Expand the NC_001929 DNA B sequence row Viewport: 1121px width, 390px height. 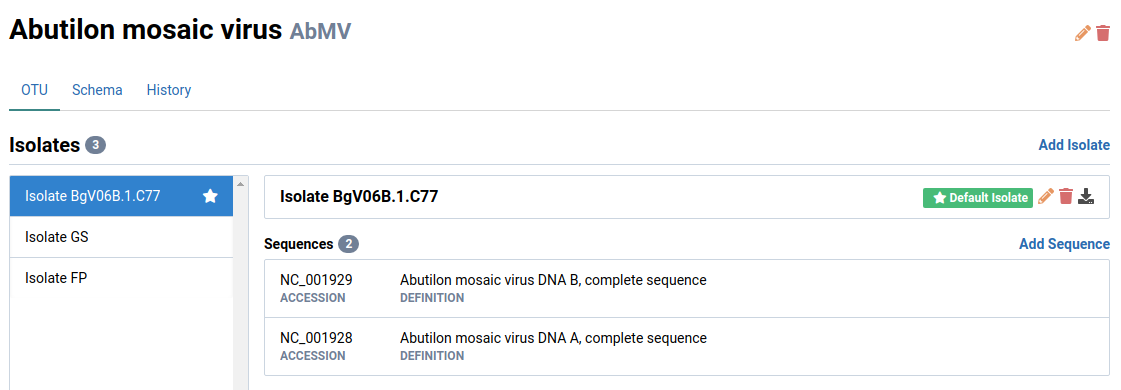pyautogui.click(x=686, y=289)
